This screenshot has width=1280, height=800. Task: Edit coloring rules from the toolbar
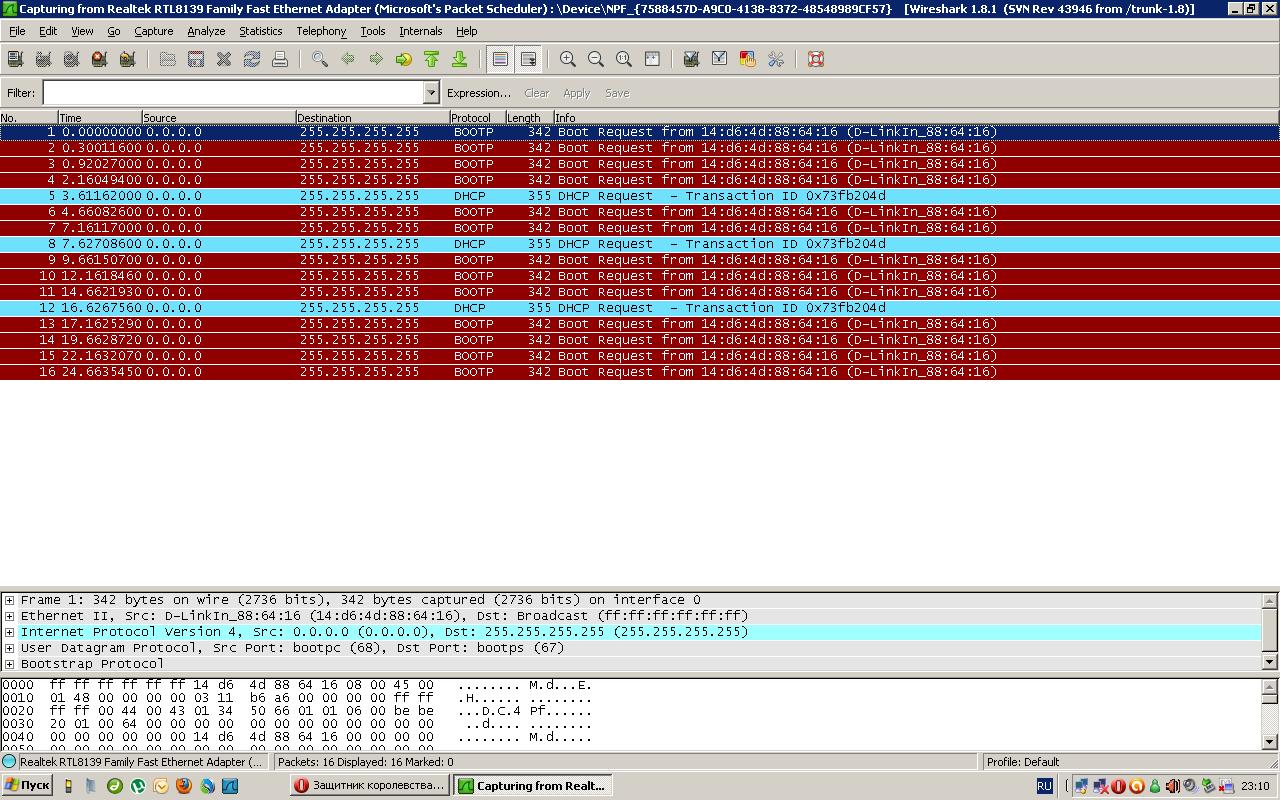(747, 59)
